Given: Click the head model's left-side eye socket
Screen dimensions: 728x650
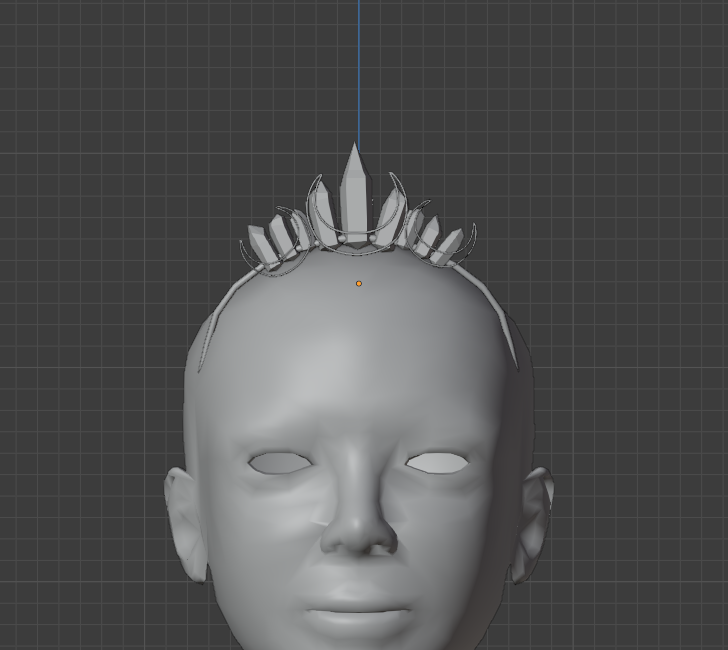Looking at the screenshot, I should pyautogui.click(x=278, y=464).
